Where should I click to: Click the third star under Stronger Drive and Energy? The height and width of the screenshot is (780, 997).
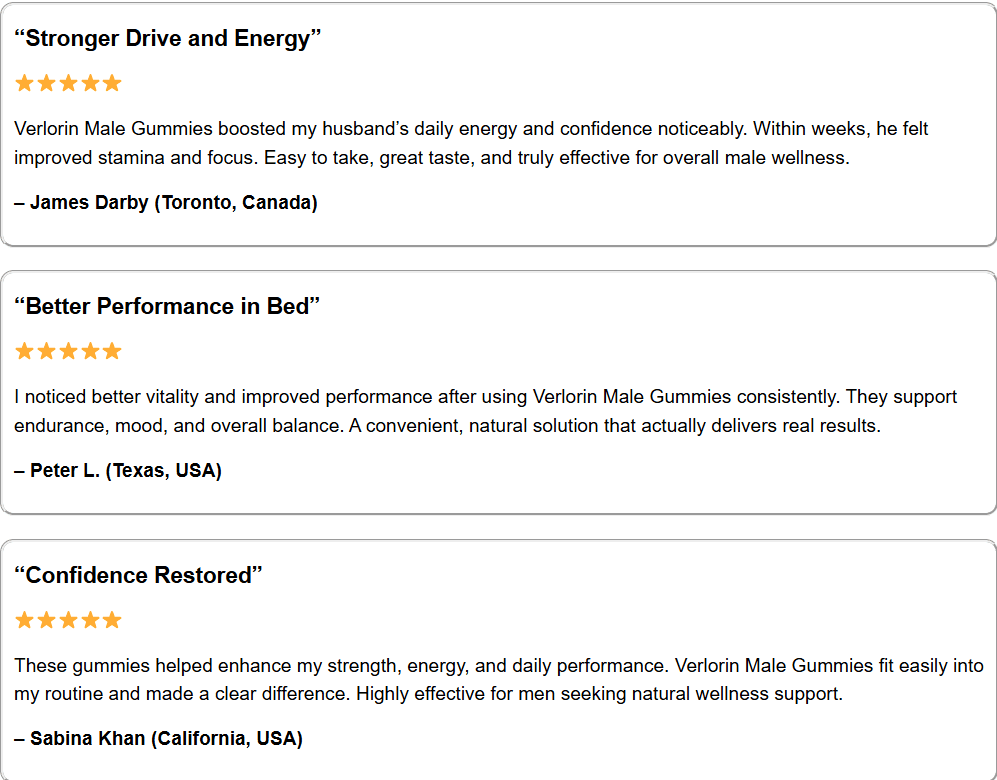pyautogui.click(x=68, y=83)
